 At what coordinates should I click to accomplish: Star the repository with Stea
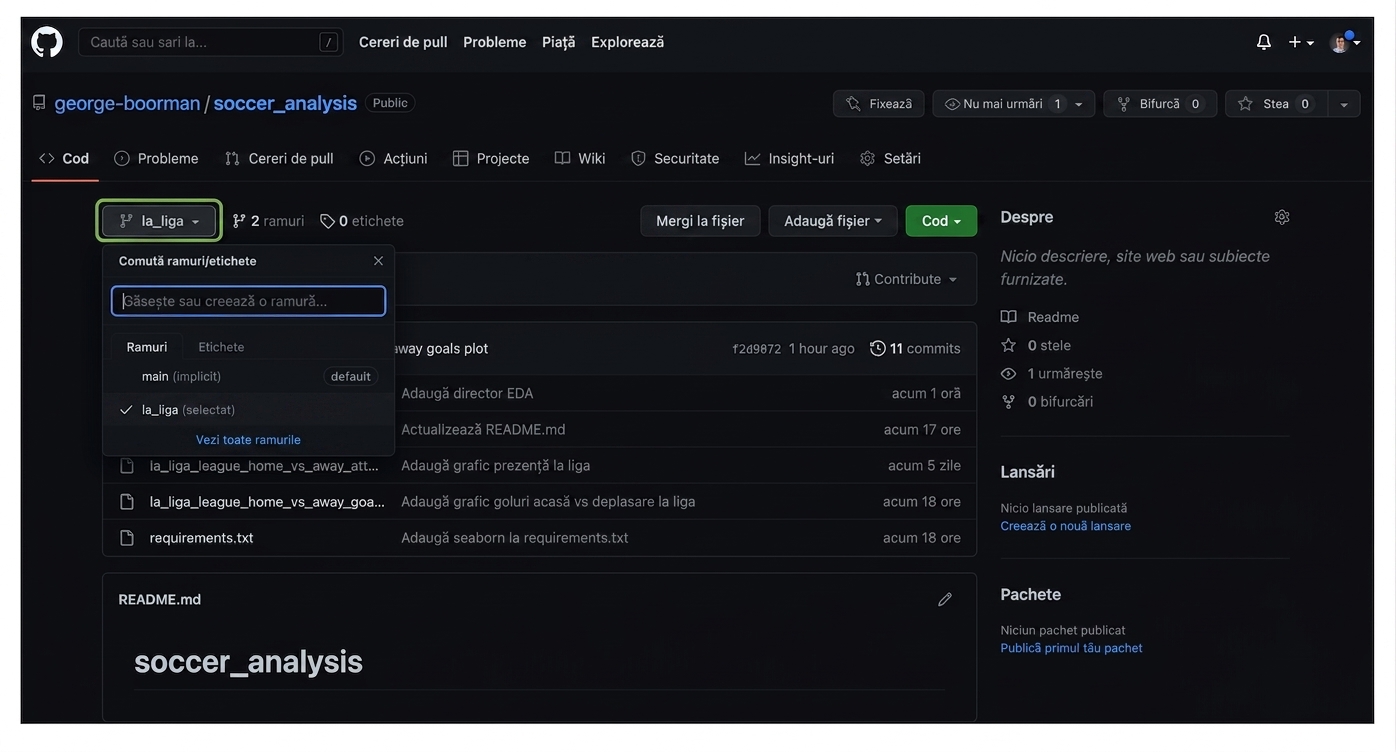click(x=1276, y=104)
